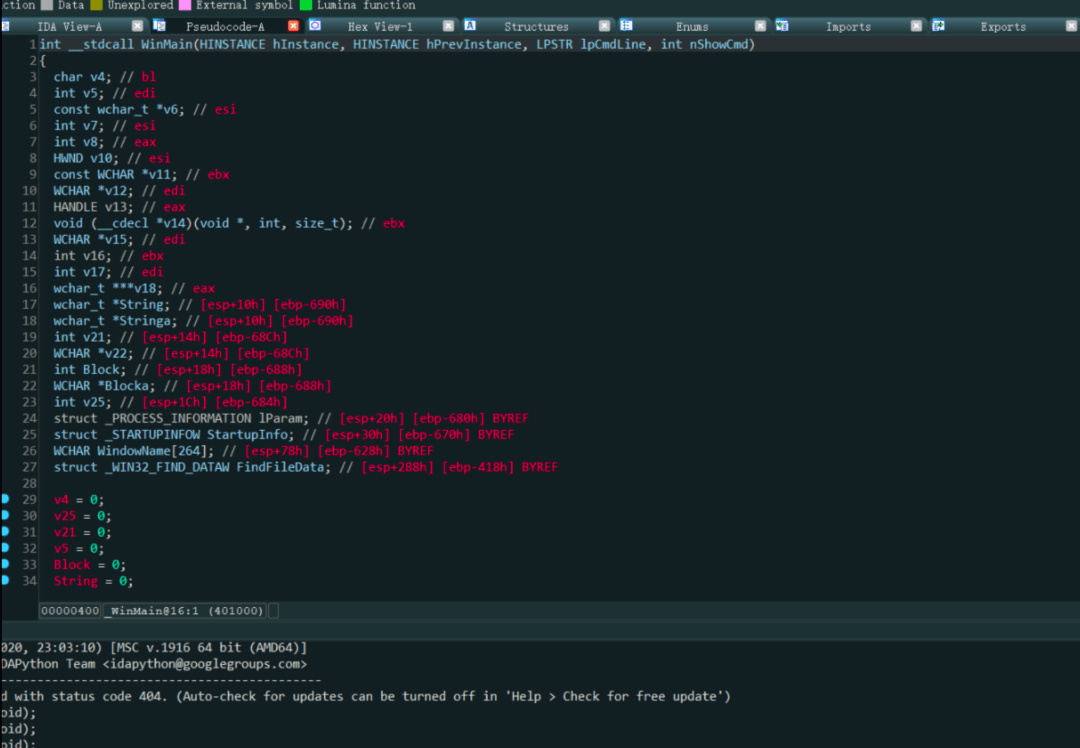This screenshot has width=1080, height=748.
Task: Toggle breakpoint dot on line 31
Action: point(6,531)
